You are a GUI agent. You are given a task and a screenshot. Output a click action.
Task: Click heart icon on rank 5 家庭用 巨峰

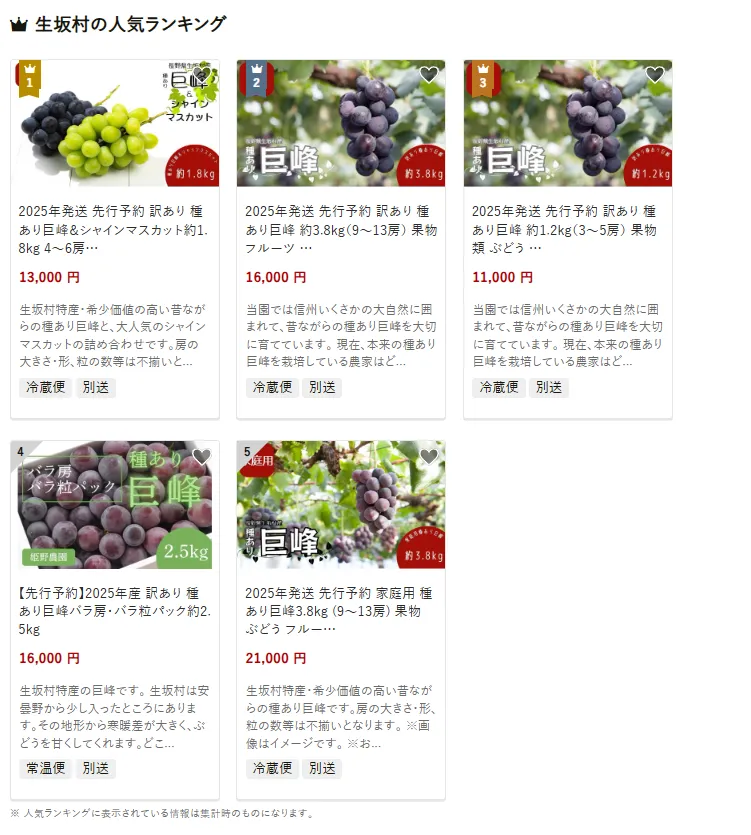tap(429, 456)
